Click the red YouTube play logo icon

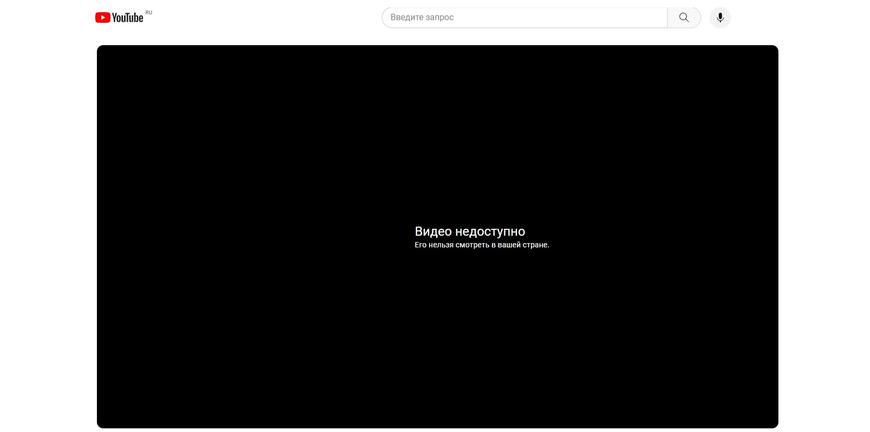[x=103, y=18]
